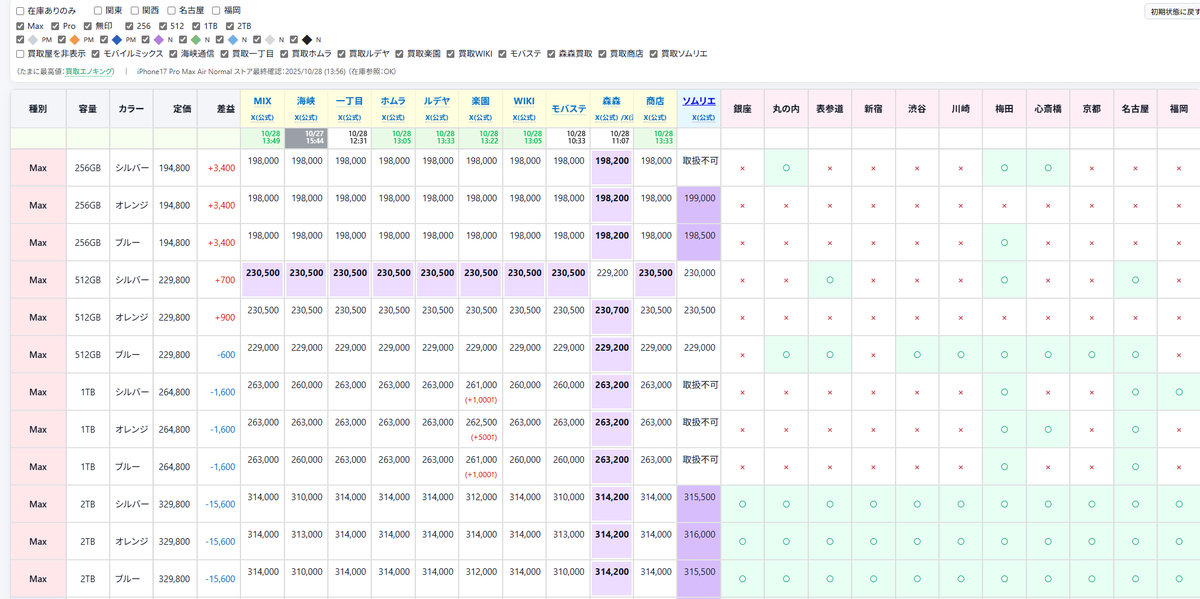
Task: Uncheck the 256 capacity filter
Action: [x=129, y=26]
